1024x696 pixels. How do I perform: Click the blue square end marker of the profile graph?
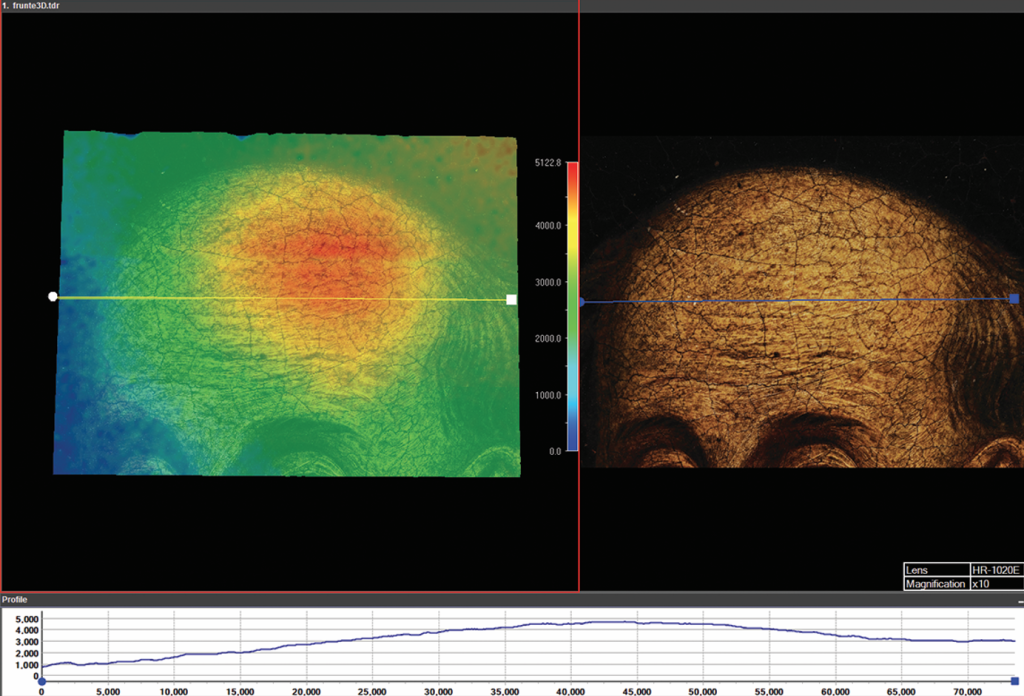point(1015,680)
